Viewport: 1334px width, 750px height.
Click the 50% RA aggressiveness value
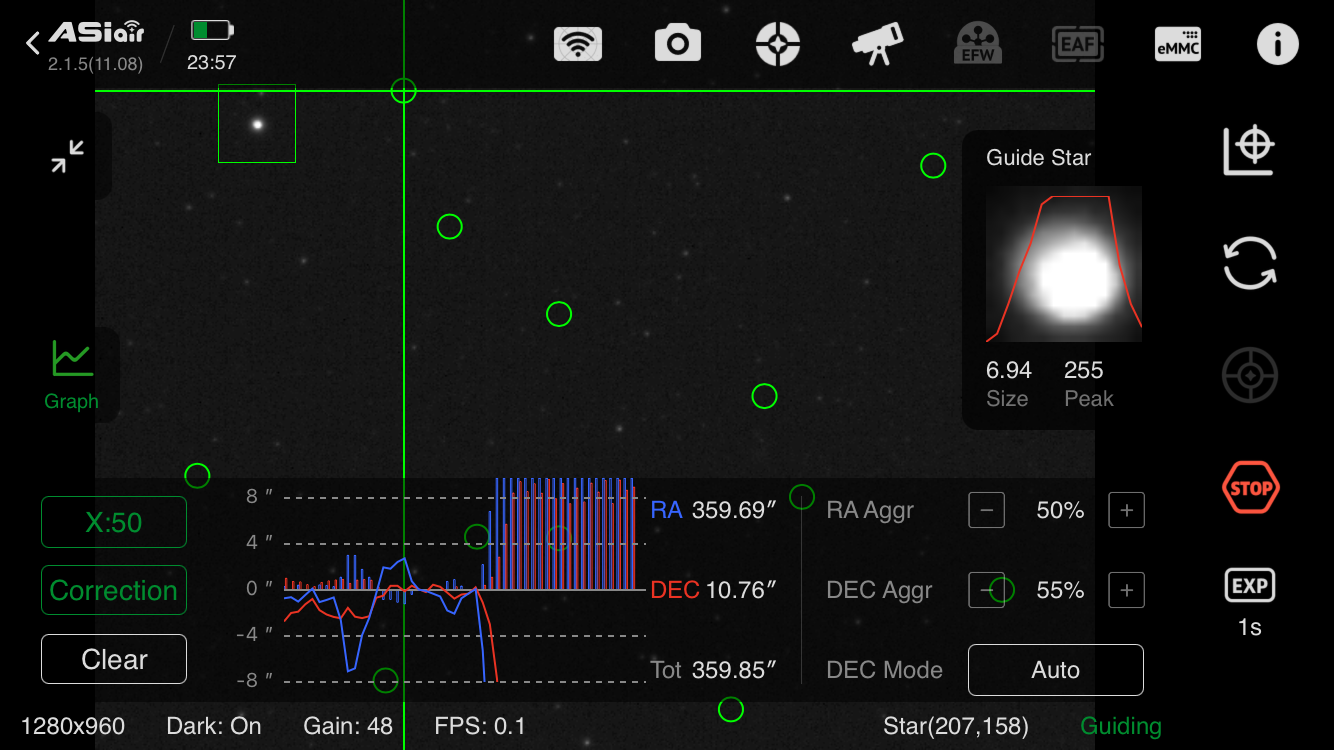click(1060, 510)
